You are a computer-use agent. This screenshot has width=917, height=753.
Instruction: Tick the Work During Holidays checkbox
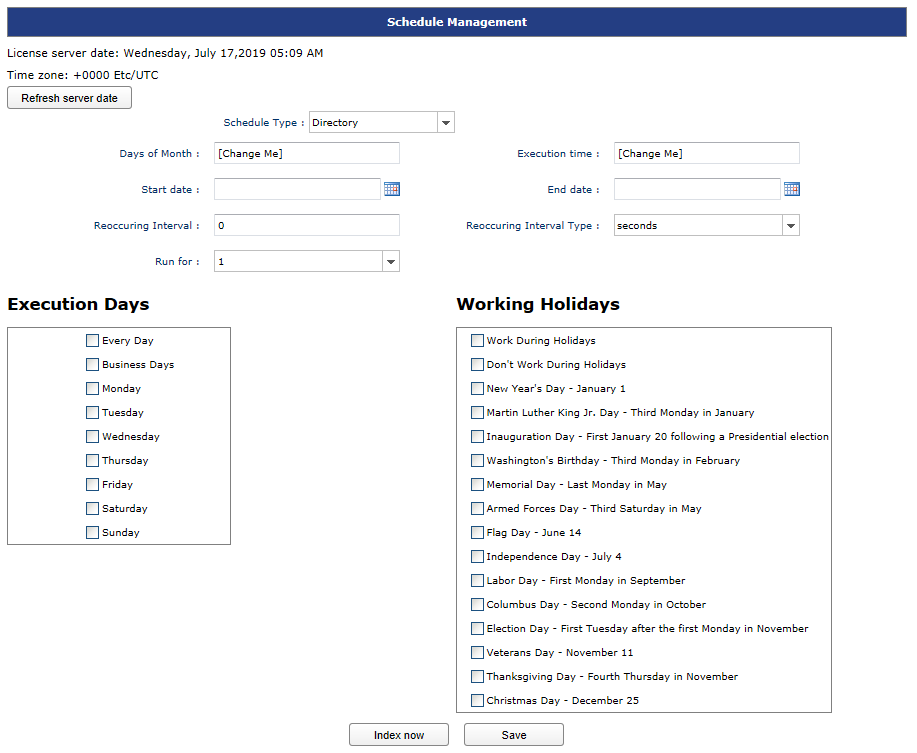[x=477, y=340]
